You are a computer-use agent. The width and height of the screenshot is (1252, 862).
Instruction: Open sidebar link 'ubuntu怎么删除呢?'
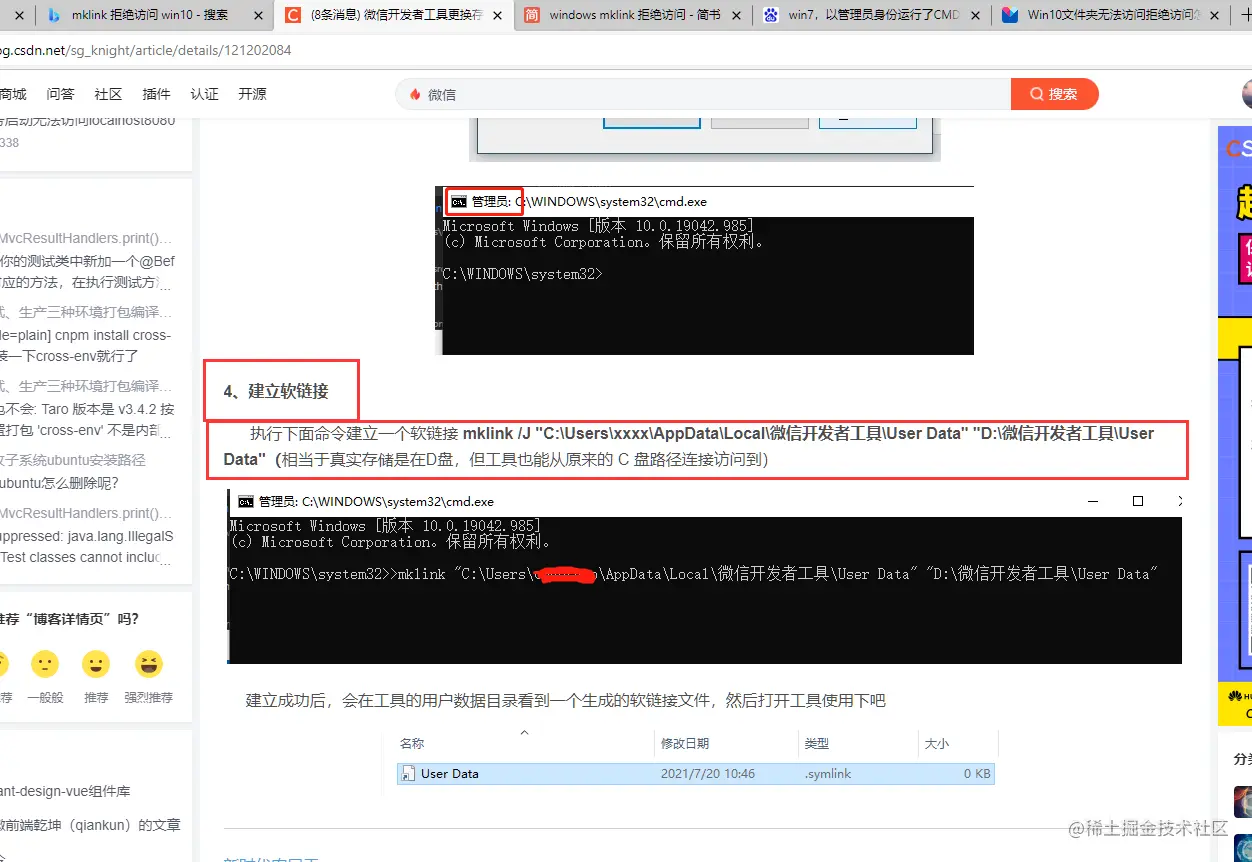point(59,483)
